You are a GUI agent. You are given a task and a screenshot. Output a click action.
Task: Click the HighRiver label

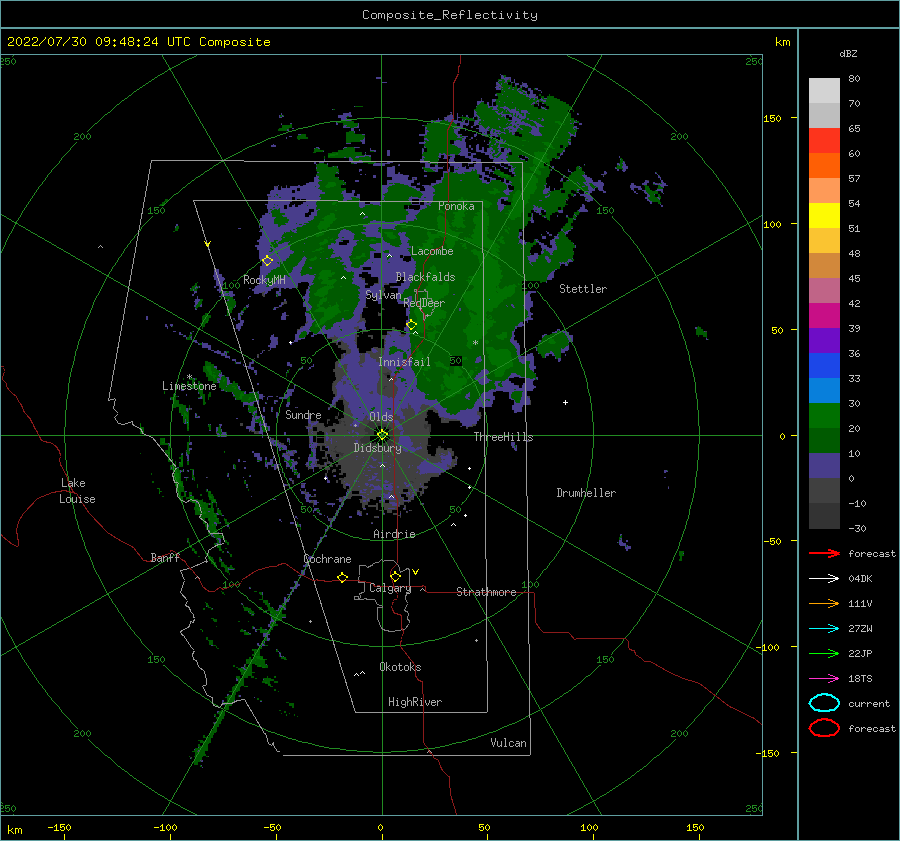[415, 702]
